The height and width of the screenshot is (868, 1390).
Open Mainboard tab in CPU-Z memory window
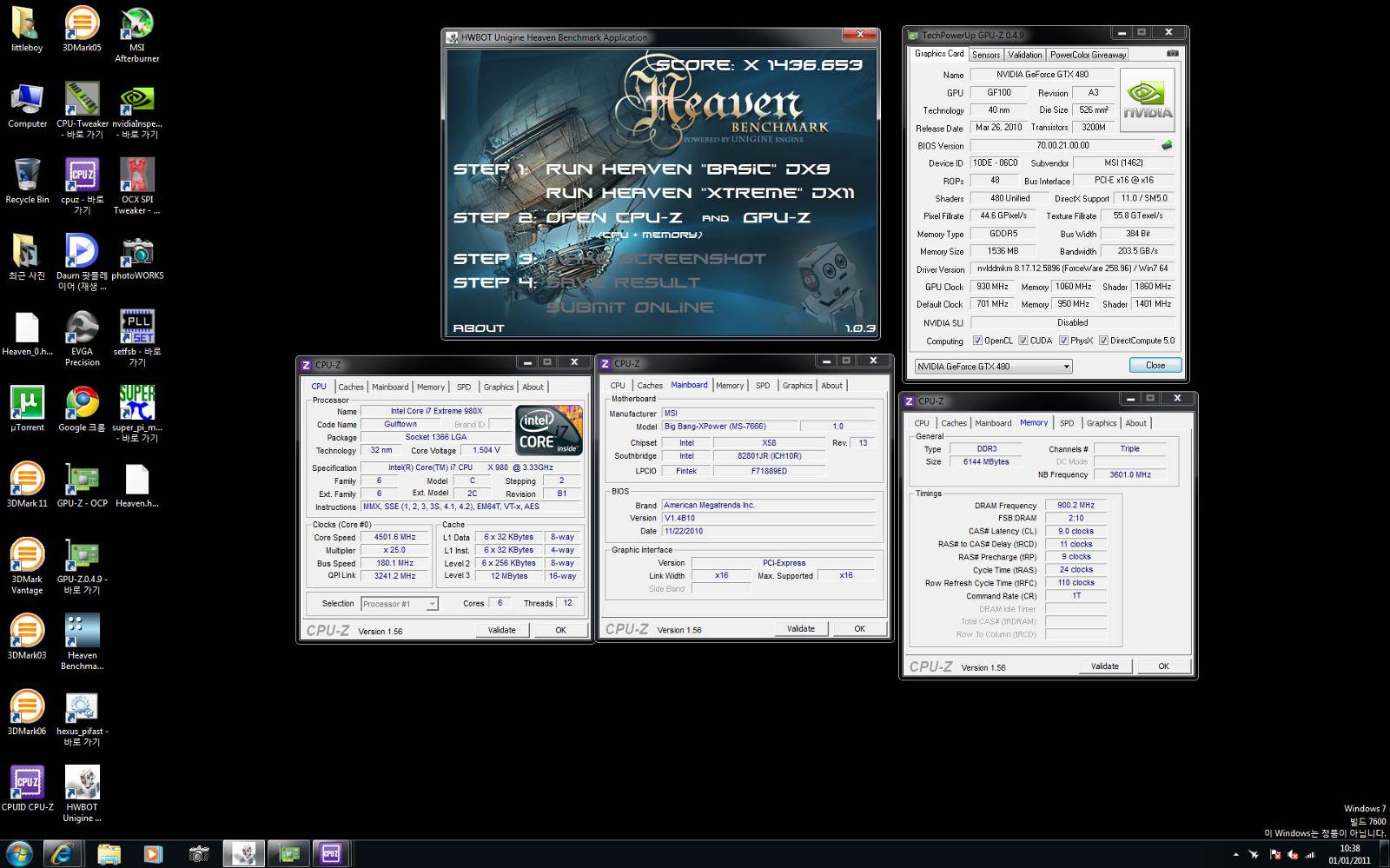(x=993, y=423)
